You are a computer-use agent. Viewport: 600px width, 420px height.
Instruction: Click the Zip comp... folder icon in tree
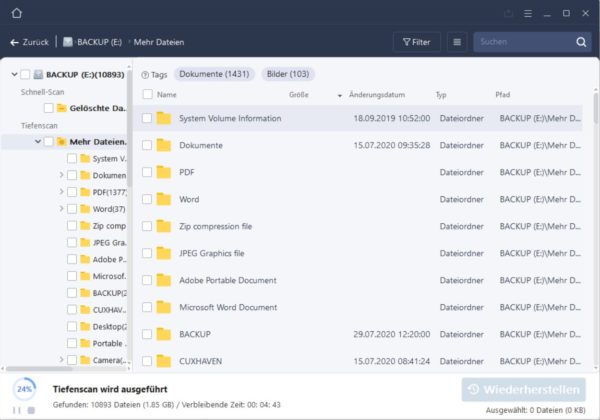coord(85,226)
